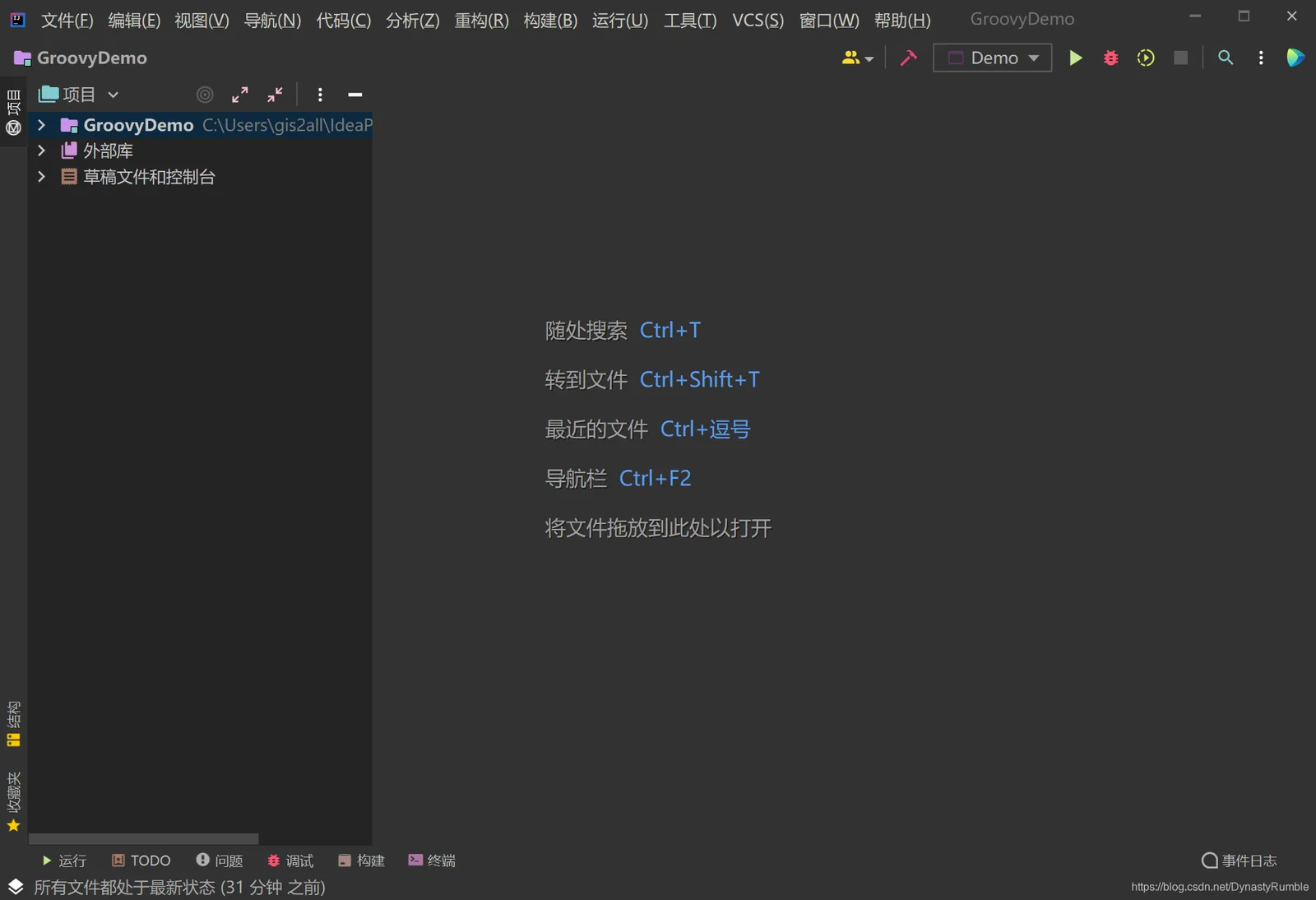Open the 调试 tool window tab

tap(290, 861)
